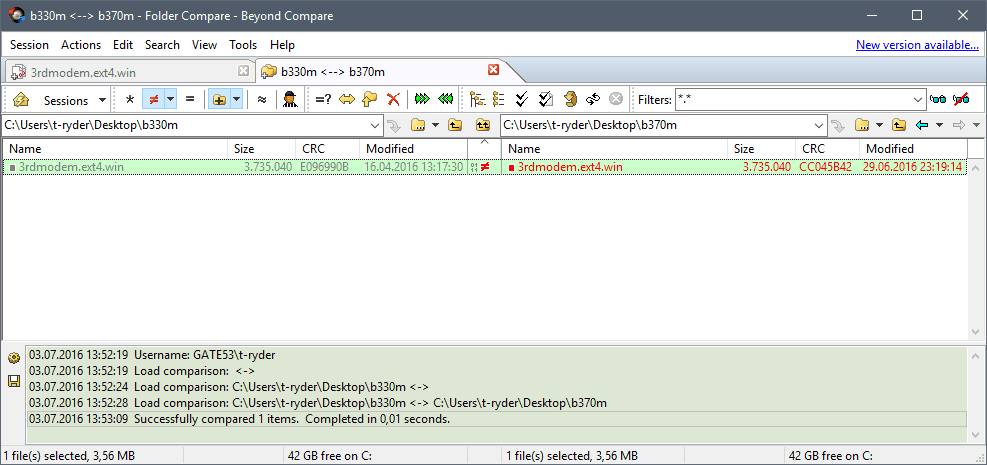Click the cyan Back arrow icon
Viewport: 987px width, 465px height.
923,125
